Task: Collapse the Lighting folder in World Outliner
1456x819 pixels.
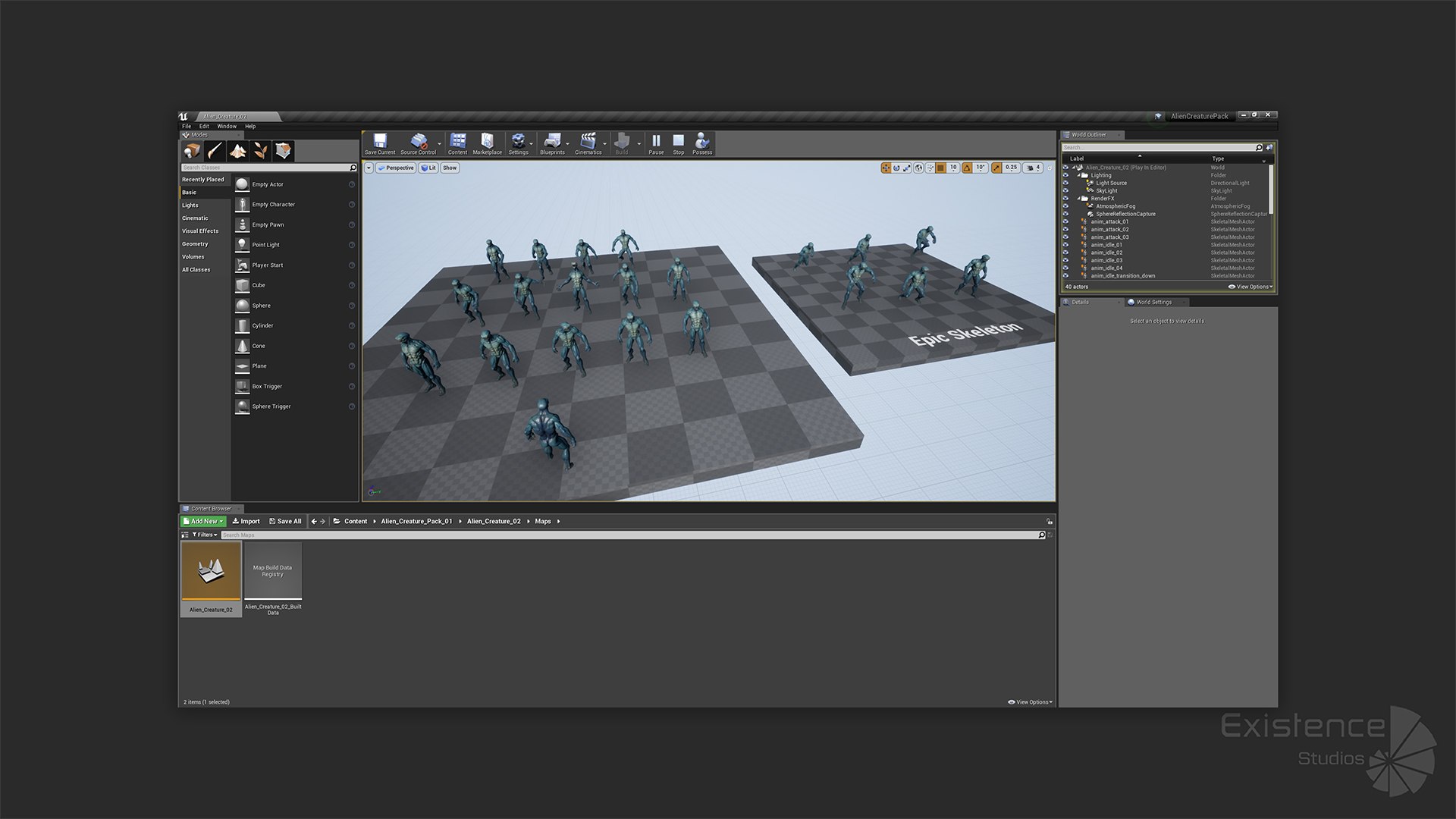Action: [1079, 175]
